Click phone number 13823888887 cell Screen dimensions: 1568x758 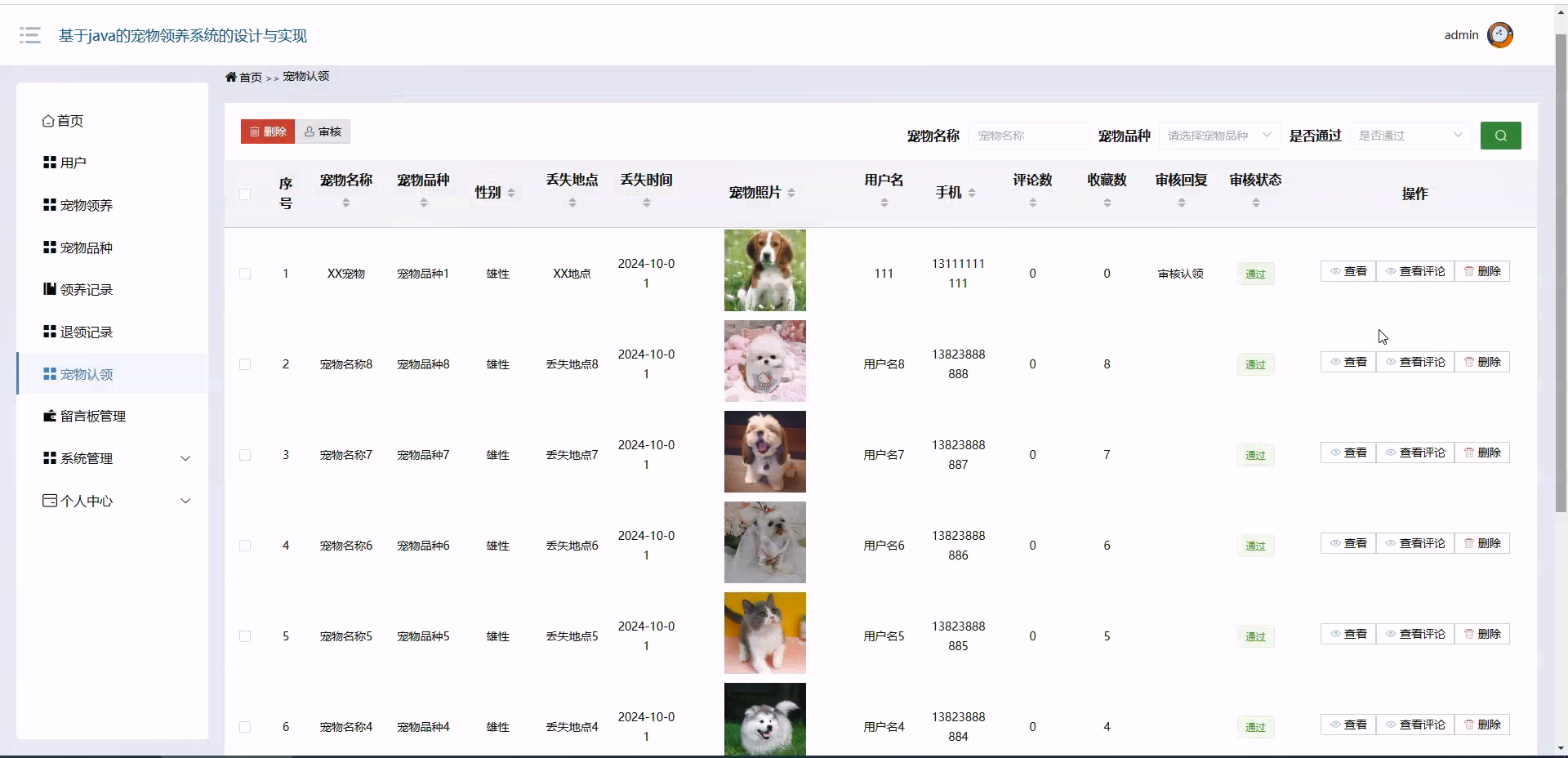[958, 455]
